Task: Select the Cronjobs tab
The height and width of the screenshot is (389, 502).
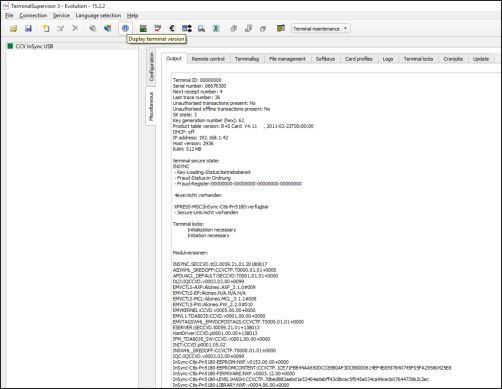Action: click(x=453, y=59)
